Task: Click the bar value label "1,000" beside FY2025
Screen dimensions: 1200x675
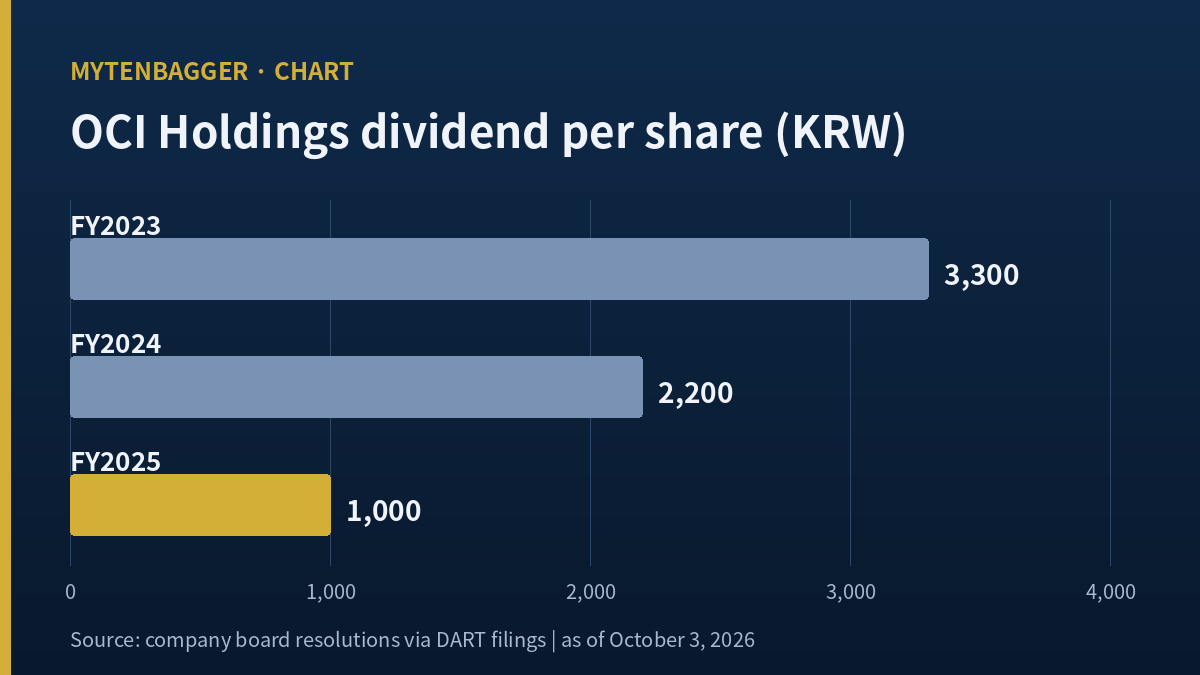Action: tap(384, 512)
